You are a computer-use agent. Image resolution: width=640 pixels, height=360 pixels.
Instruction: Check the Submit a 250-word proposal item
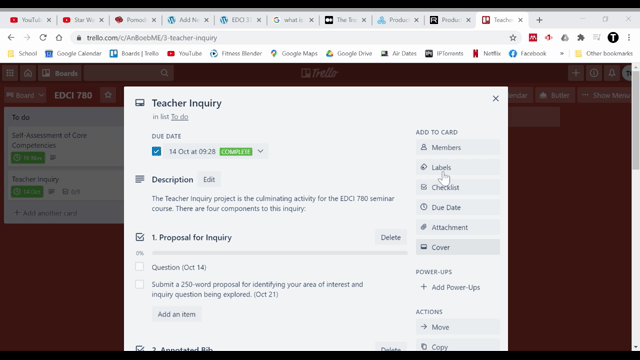[x=140, y=284]
